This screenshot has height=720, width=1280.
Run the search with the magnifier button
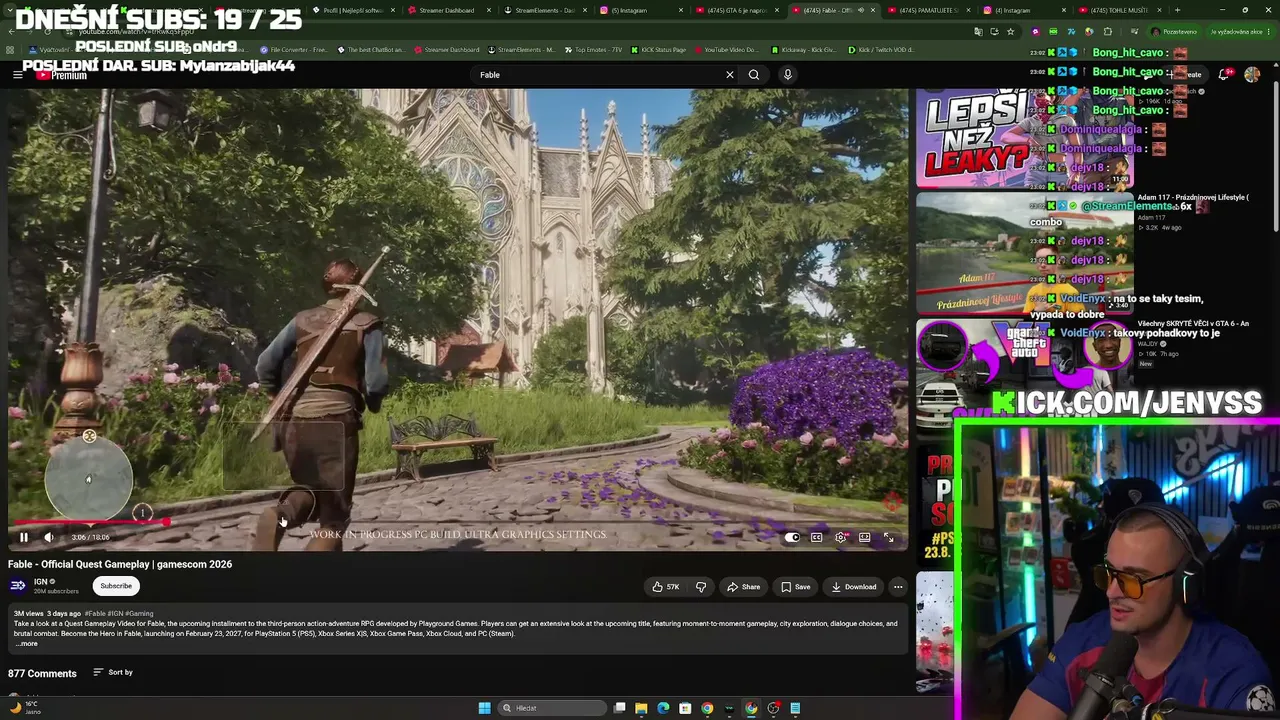(754, 75)
